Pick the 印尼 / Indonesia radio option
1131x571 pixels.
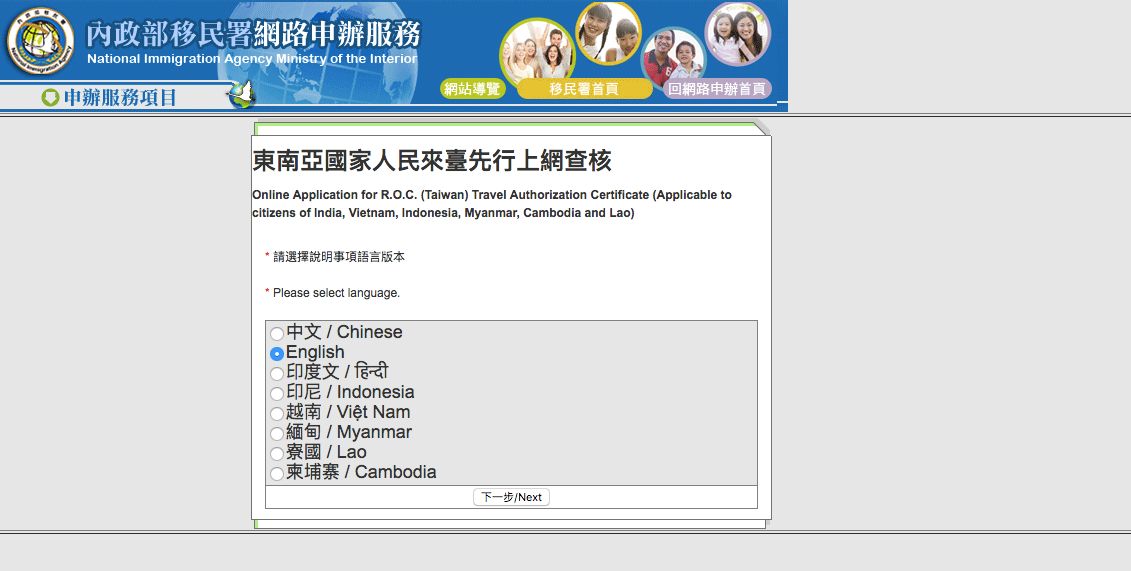(x=277, y=394)
